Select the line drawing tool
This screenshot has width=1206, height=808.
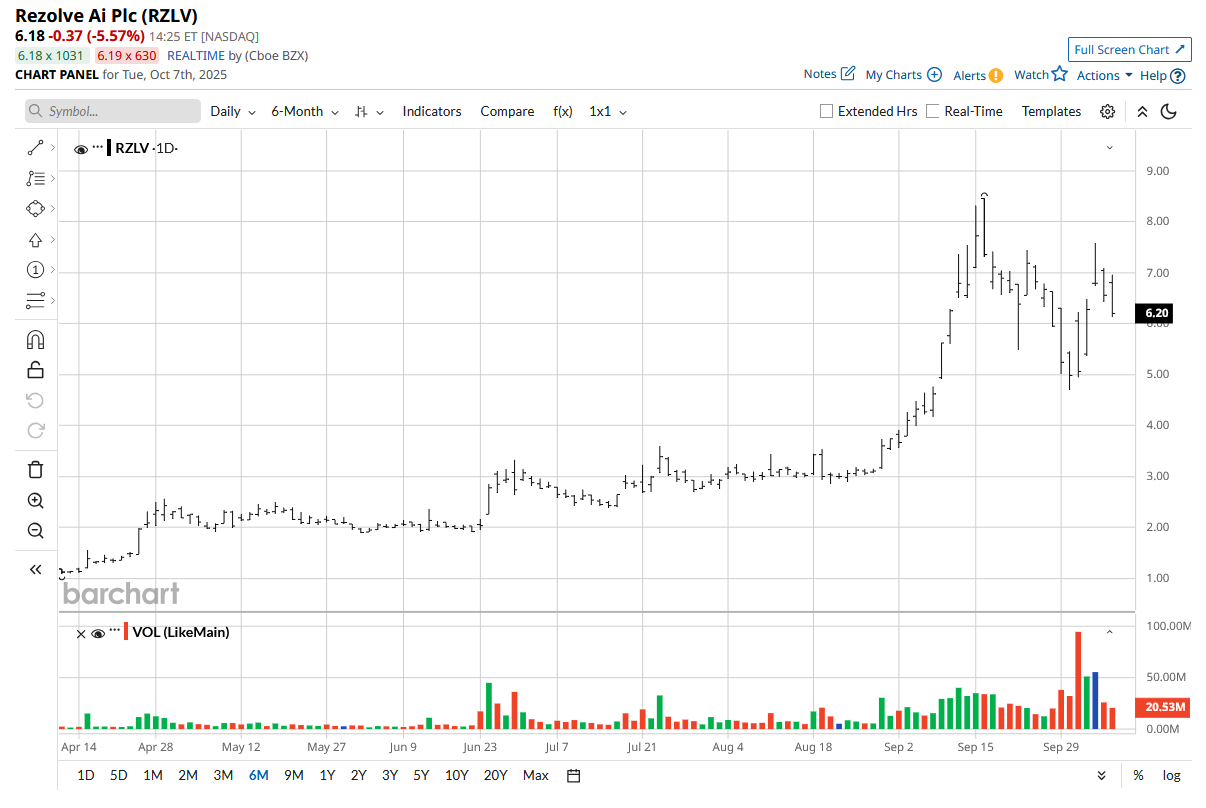(35, 148)
